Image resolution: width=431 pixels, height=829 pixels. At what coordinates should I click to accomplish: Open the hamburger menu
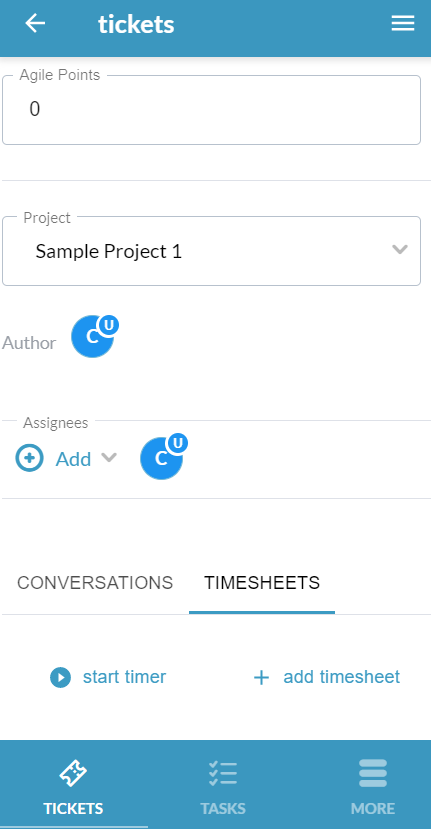tap(402, 23)
